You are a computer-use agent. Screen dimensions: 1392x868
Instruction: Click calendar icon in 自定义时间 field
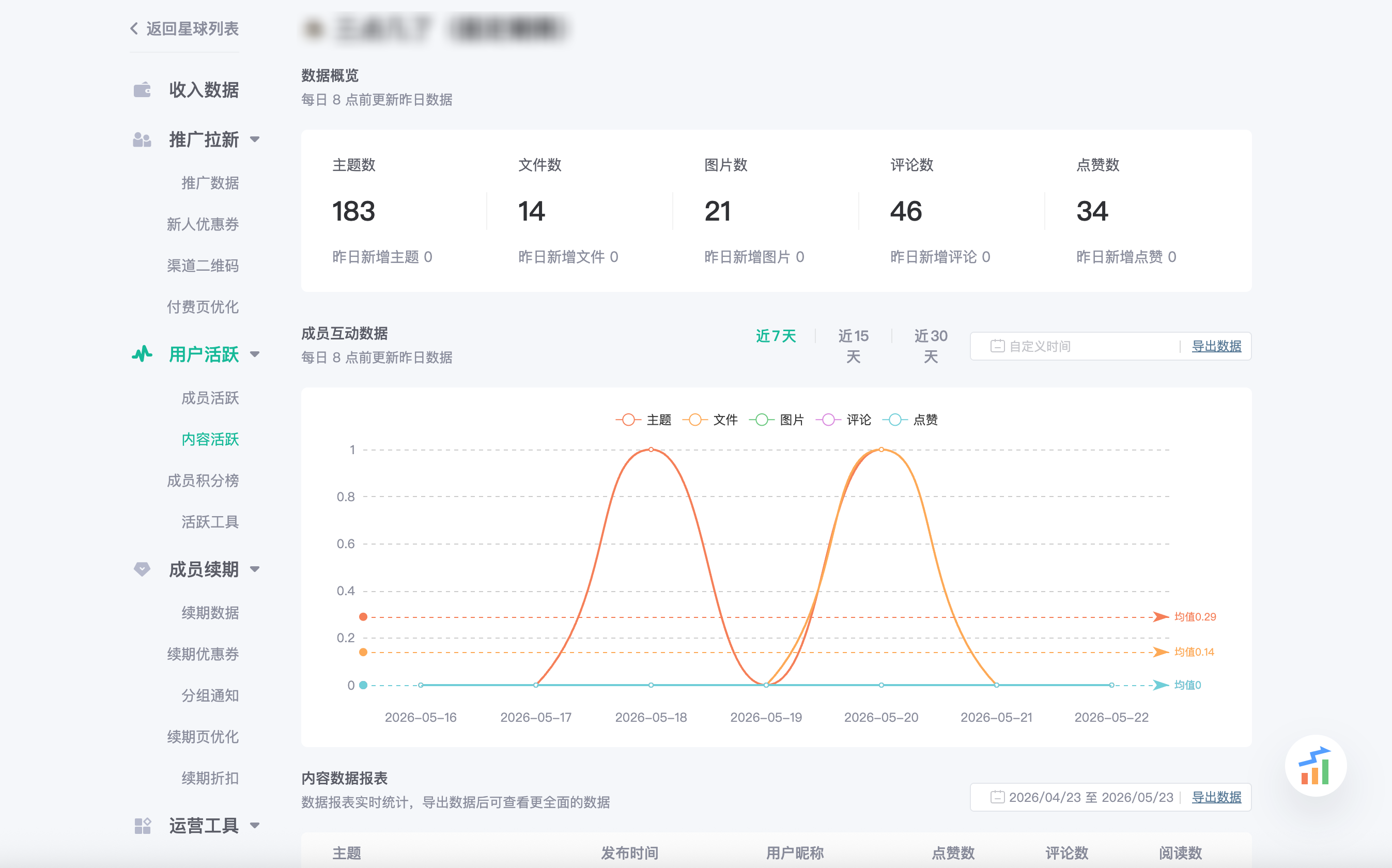pyautogui.click(x=998, y=346)
